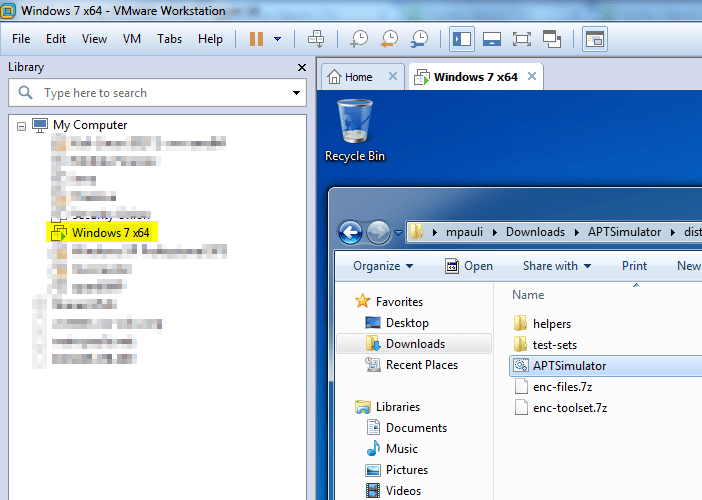
Task: Toggle the console view icon
Action: pyautogui.click(x=595, y=39)
